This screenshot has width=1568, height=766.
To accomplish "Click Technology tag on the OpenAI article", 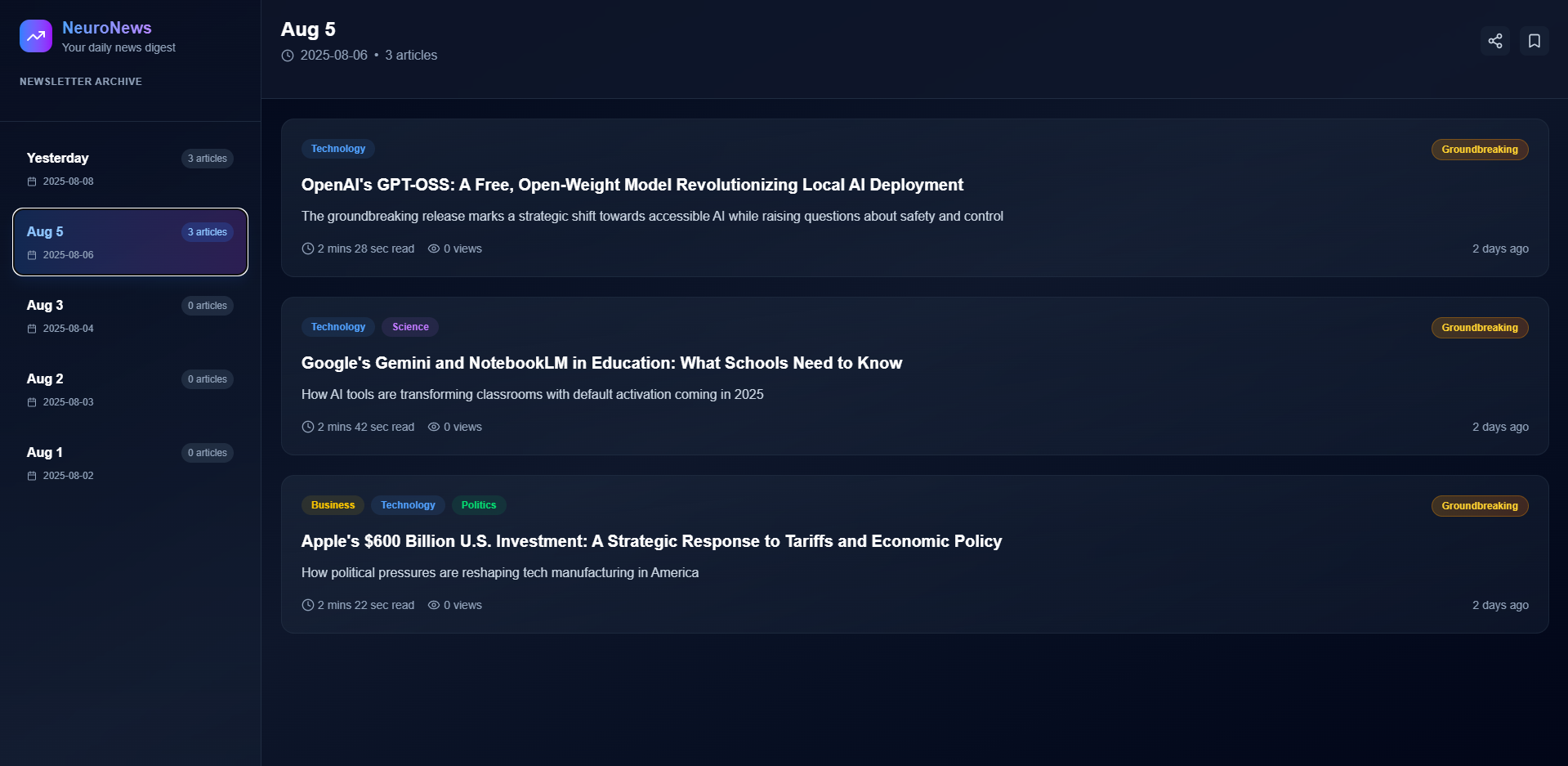I will pos(338,149).
